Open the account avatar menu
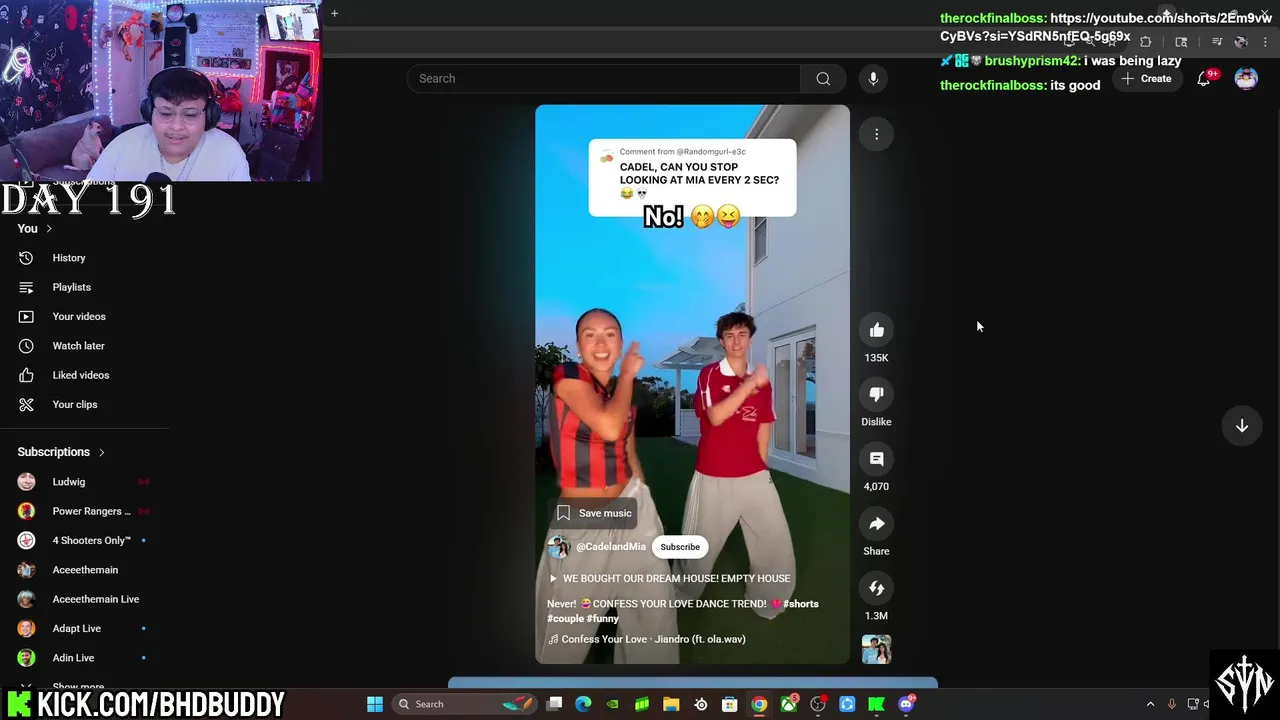The image size is (1280, 720). (x=1246, y=79)
